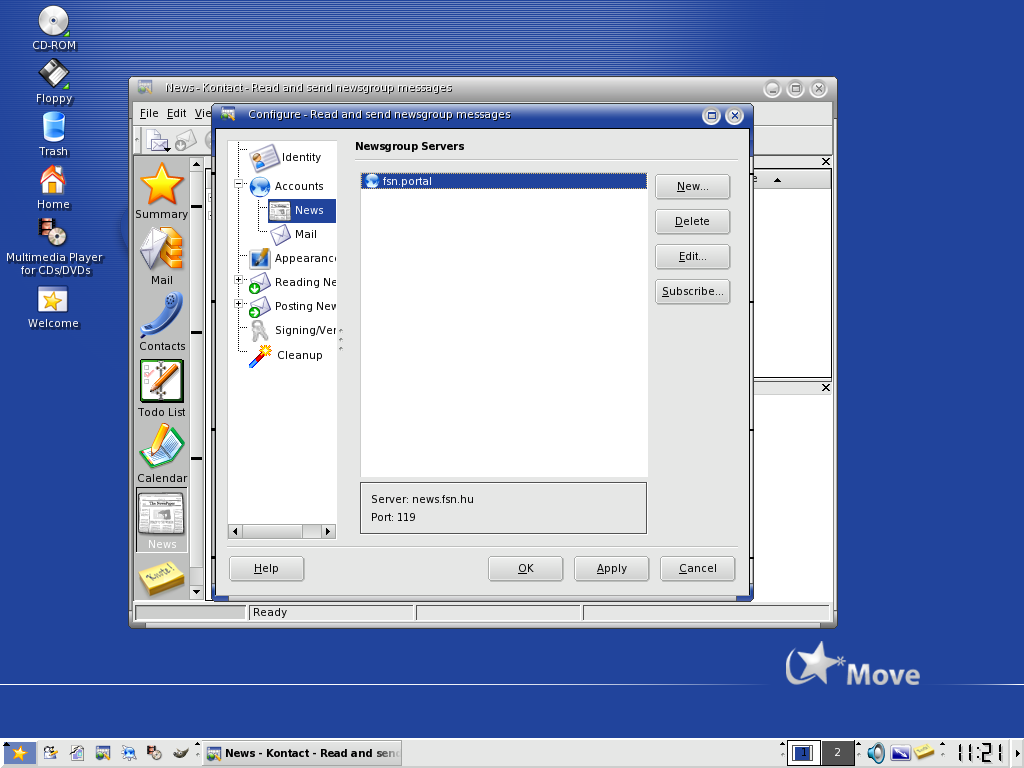
Task: Open the Subscribe... dialog
Action: coord(692,291)
